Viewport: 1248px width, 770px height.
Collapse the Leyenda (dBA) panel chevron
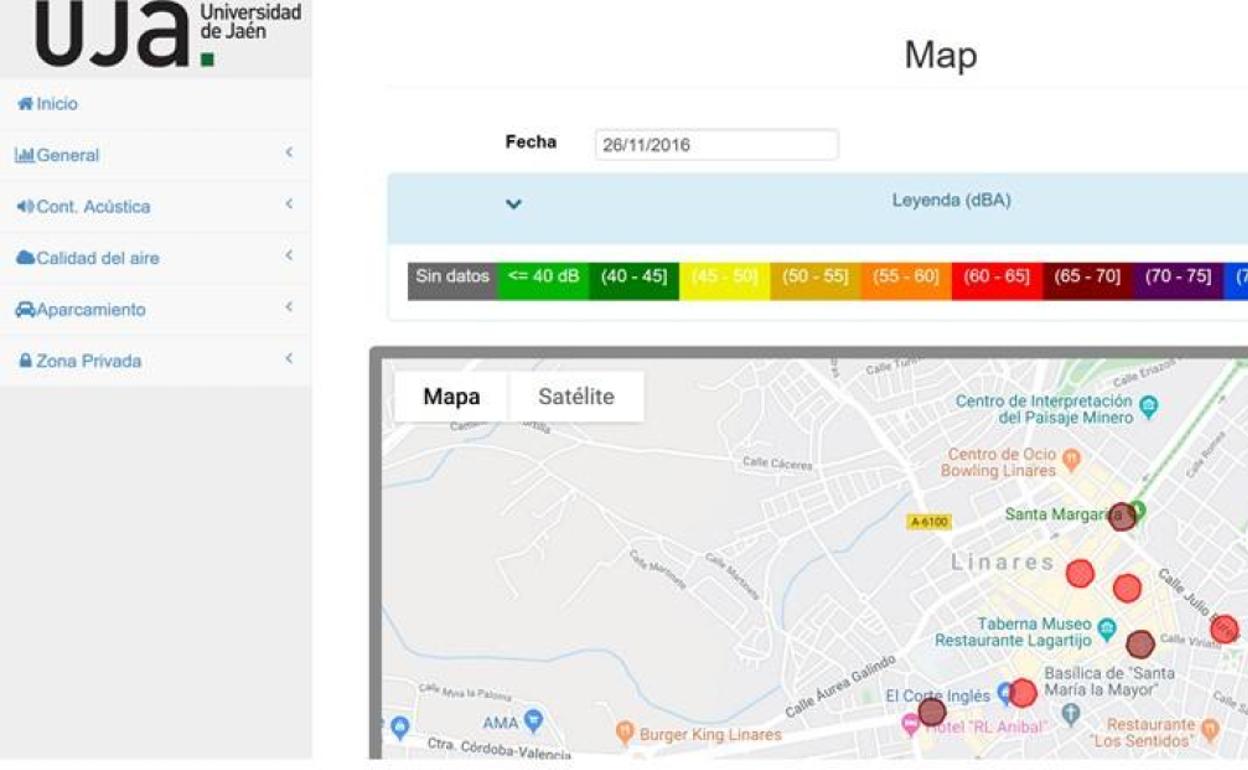click(x=513, y=204)
